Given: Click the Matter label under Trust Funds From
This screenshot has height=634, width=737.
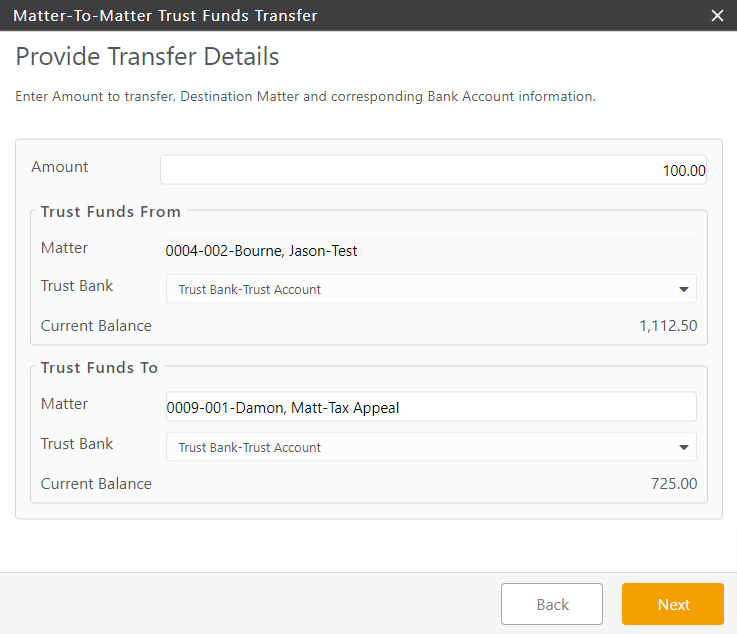Looking at the screenshot, I should tap(64, 248).
